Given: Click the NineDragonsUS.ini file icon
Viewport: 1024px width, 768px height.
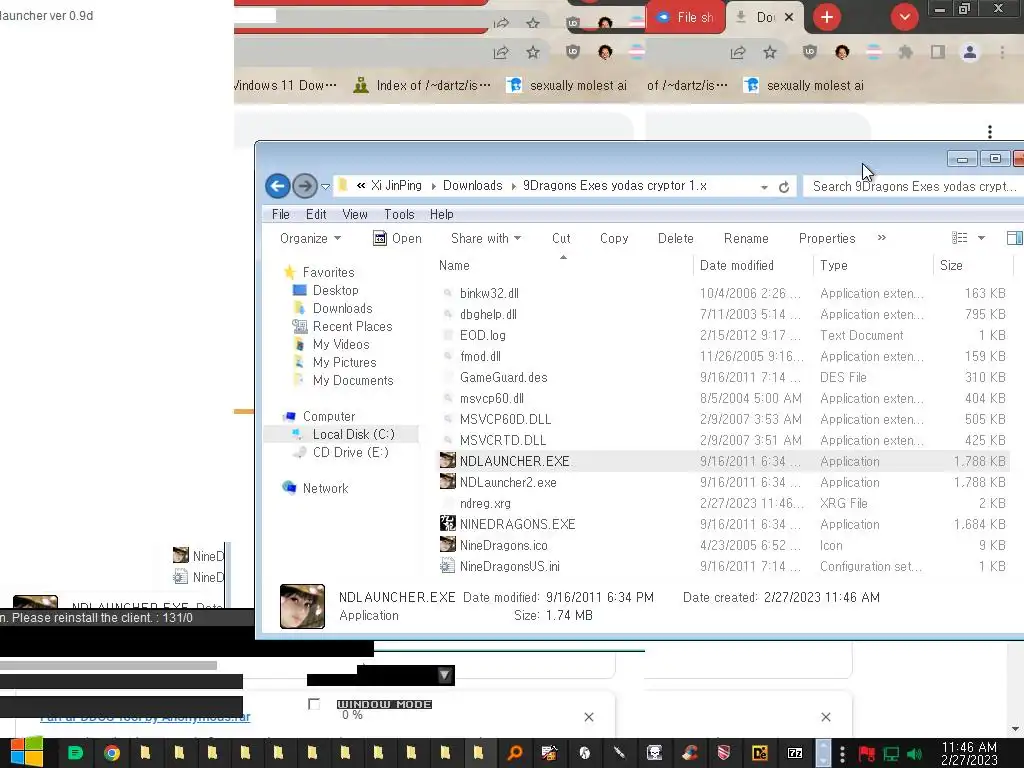Looking at the screenshot, I should tap(447, 566).
